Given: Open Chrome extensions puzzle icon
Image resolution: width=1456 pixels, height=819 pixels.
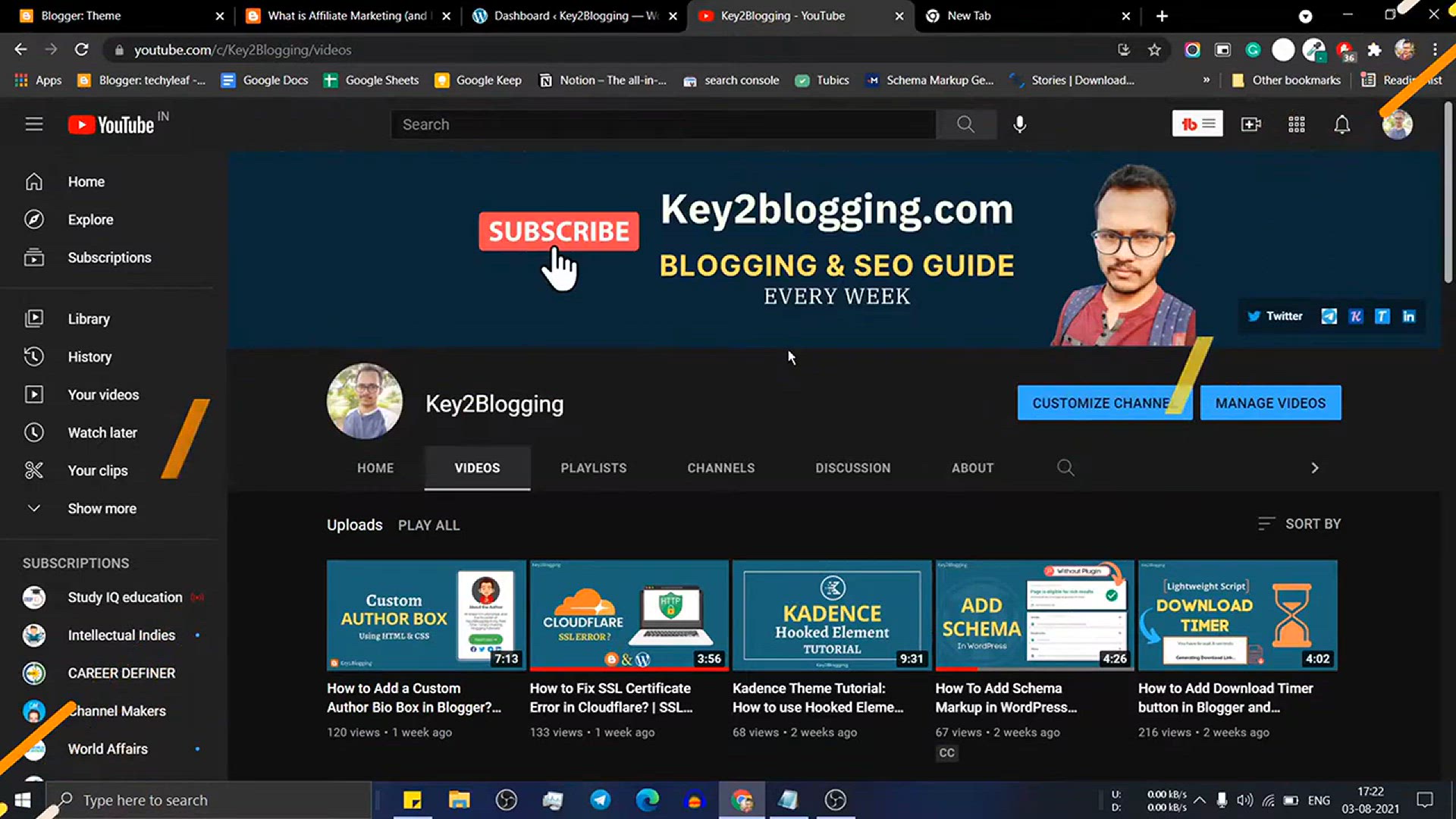Looking at the screenshot, I should click(1374, 50).
